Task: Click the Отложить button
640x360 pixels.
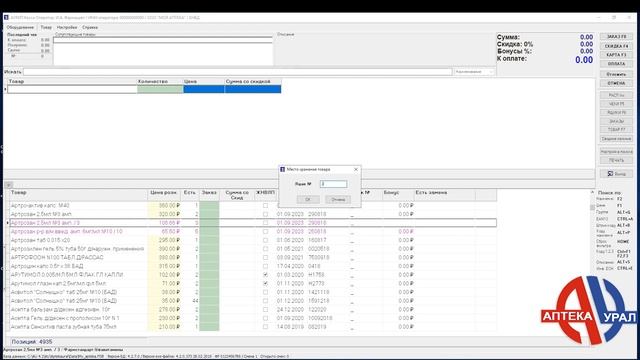Action: (616, 74)
